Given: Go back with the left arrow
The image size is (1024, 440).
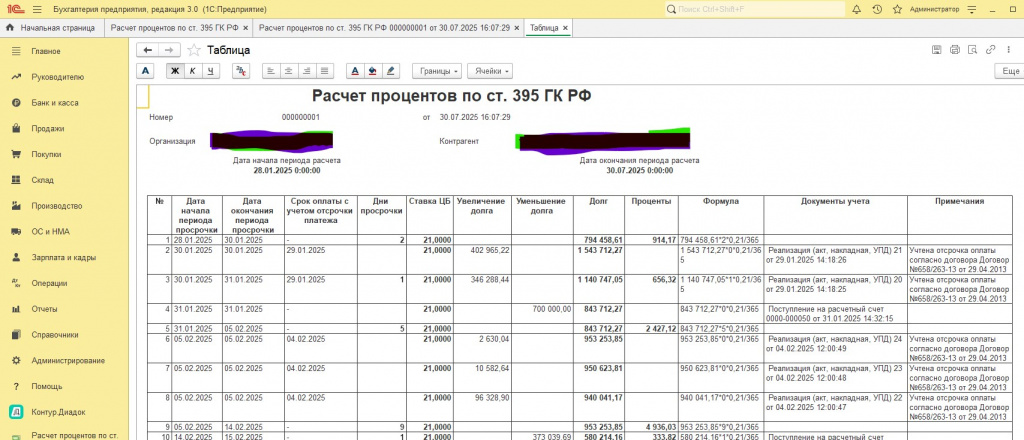Looking at the screenshot, I should [148, 50].
